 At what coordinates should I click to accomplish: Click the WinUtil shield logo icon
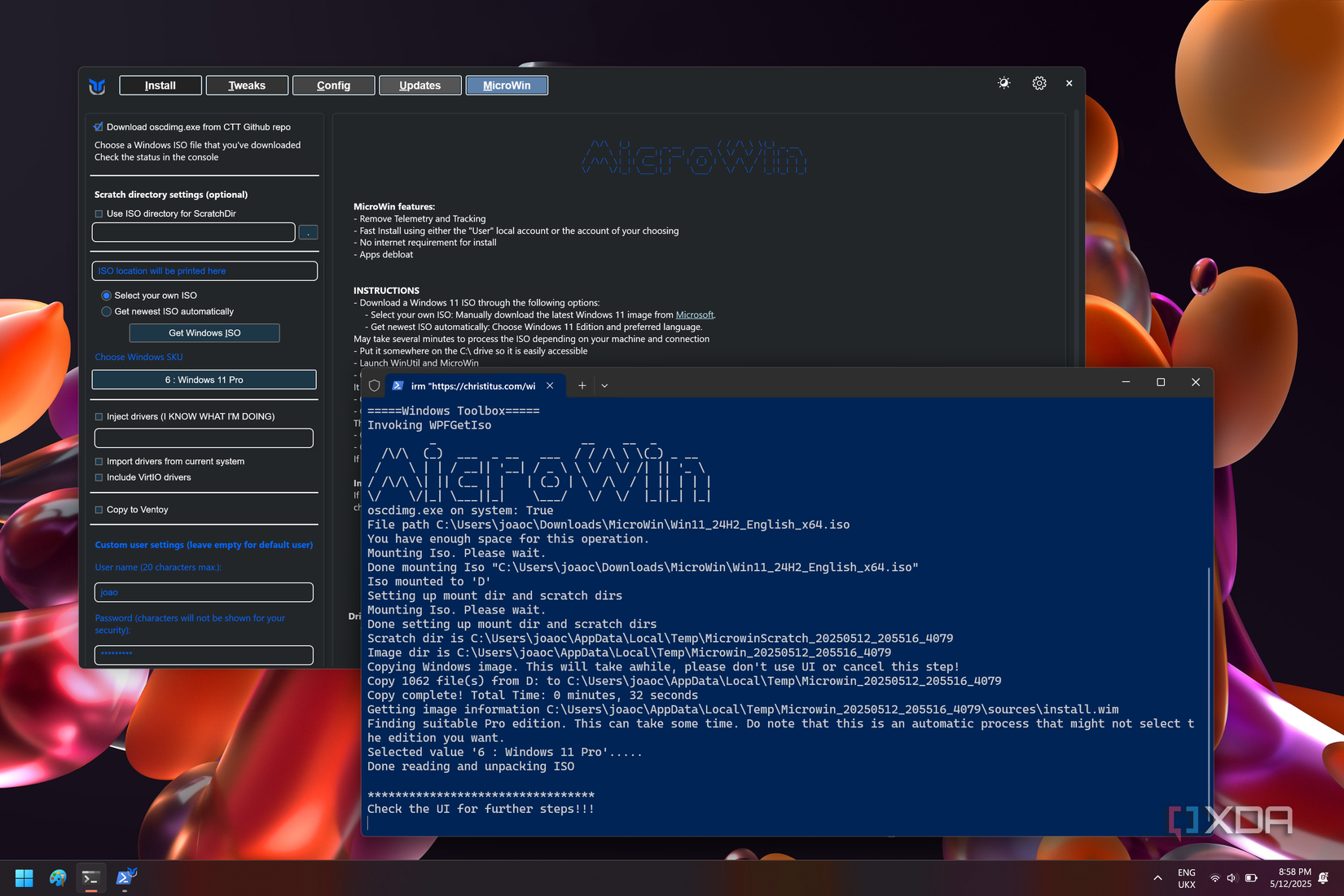pyautogui.click(x=96, y=85)
